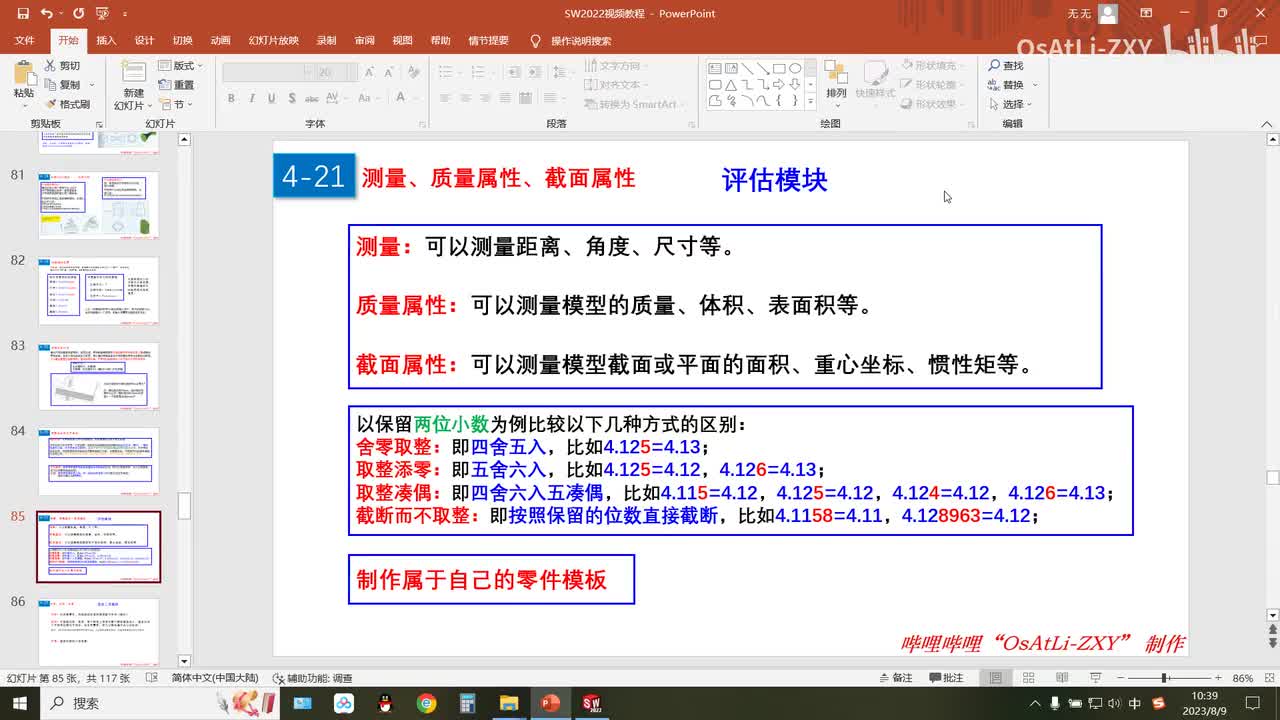Click zoom in plus button in status bar
The width and height of the screenshot is (1280, 720).
1220,678
